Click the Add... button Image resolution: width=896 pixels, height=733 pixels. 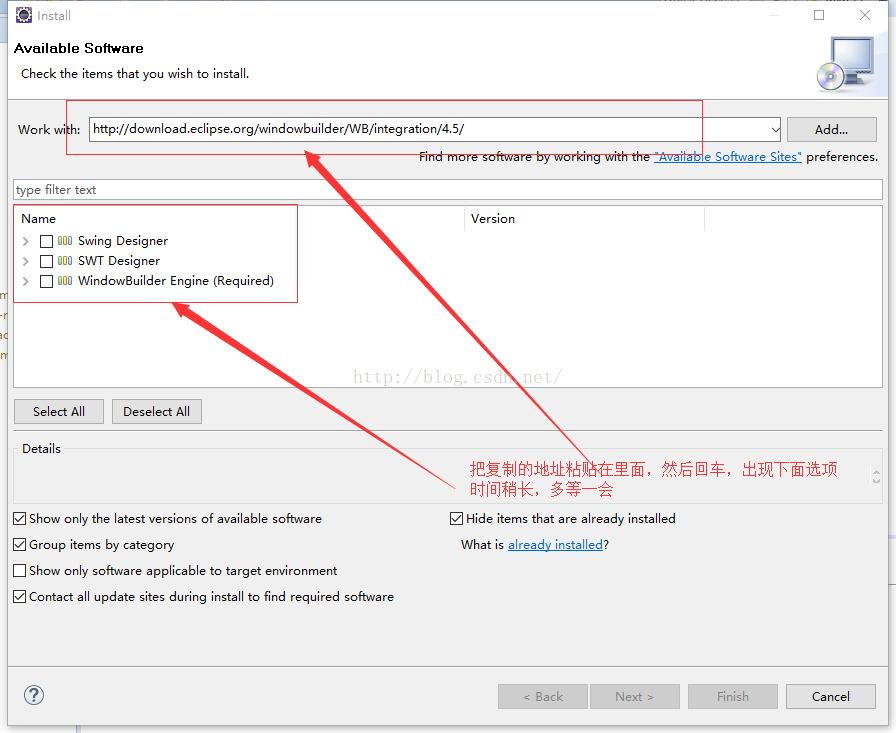click(x=831, y=130)
